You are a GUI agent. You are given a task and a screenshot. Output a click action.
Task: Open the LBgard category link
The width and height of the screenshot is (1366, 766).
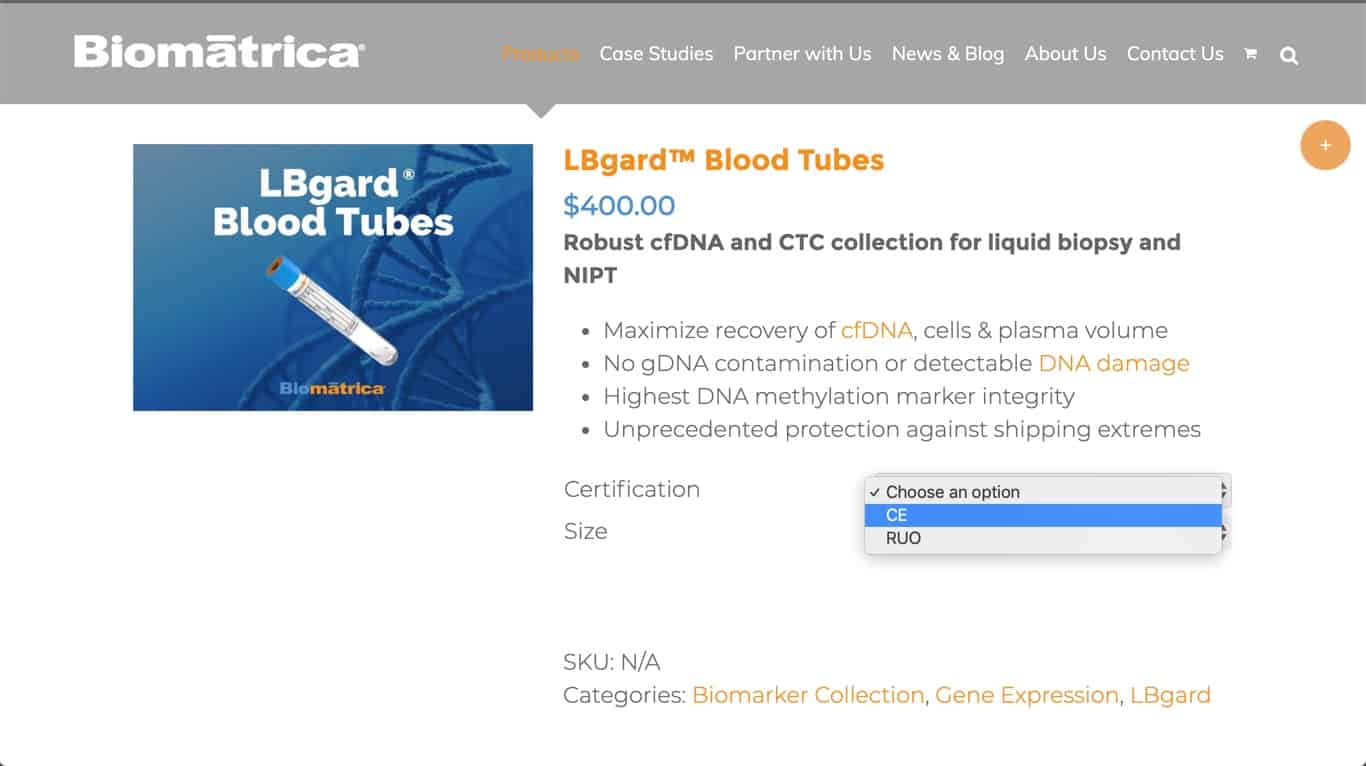pos(1170,695)
